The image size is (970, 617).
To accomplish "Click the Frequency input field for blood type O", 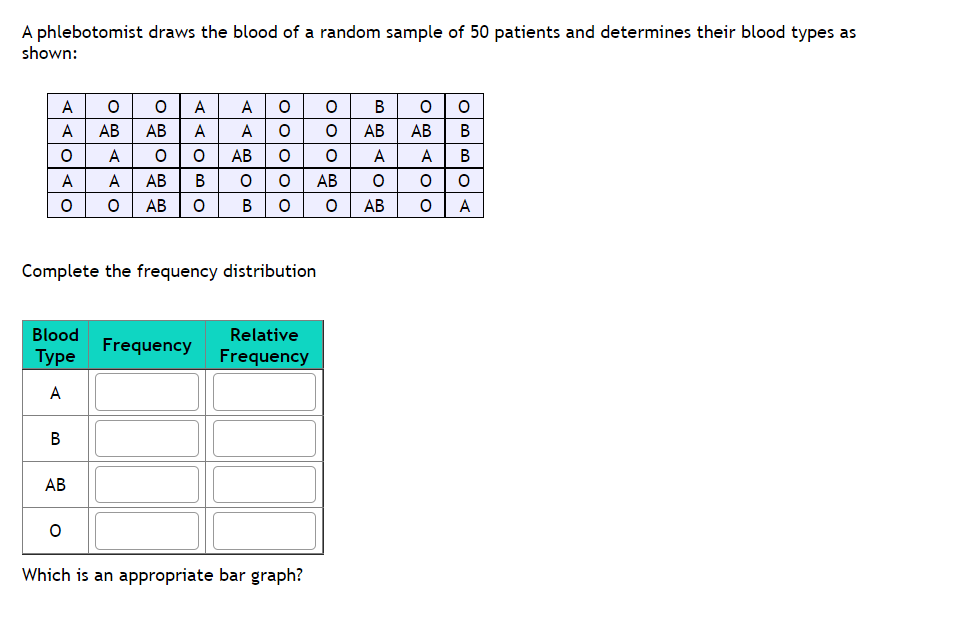I will [x=146, y=531].
